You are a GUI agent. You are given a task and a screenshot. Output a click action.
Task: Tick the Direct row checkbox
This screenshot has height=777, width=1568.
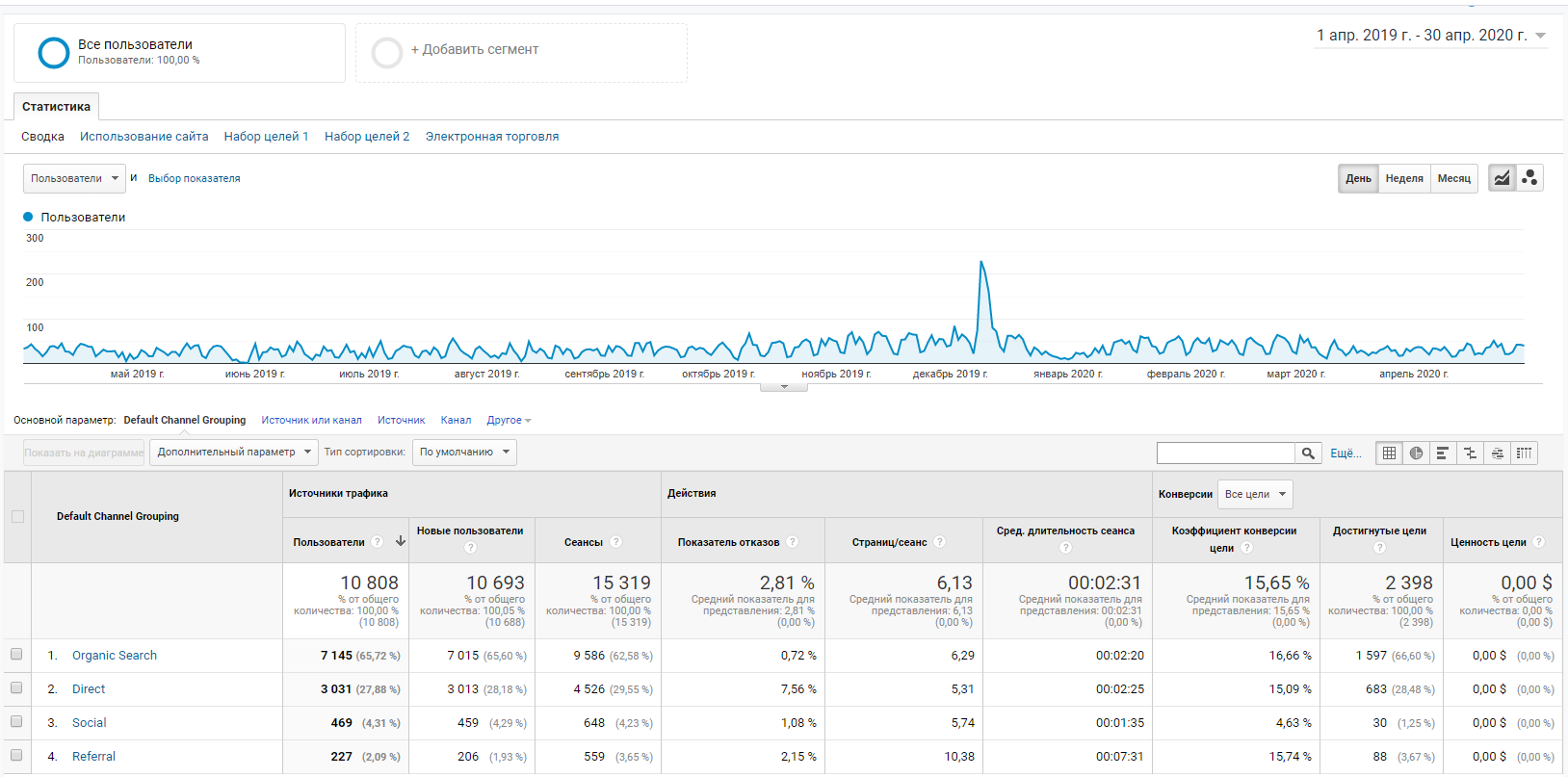(x=16, y=688)
